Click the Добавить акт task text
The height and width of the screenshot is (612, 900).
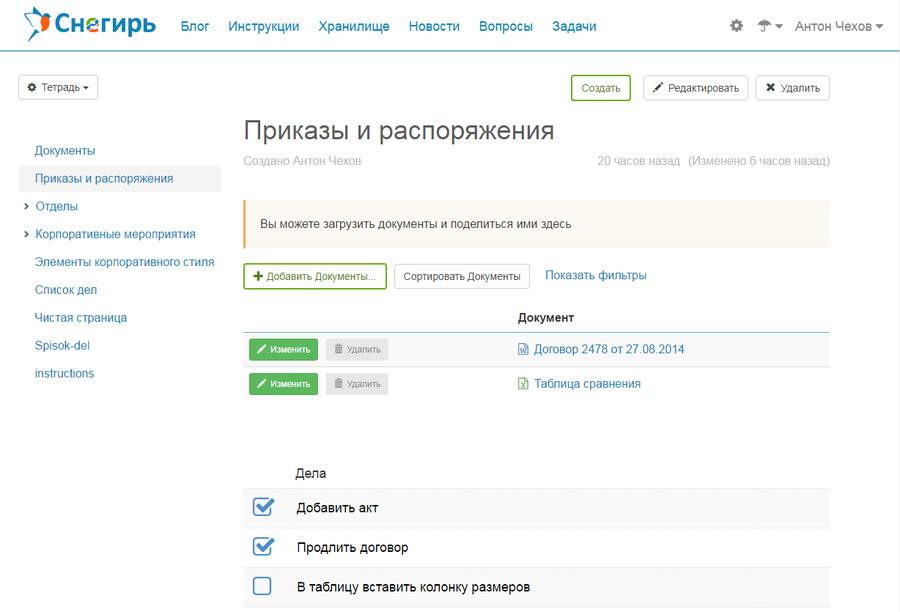click(337, 508)
